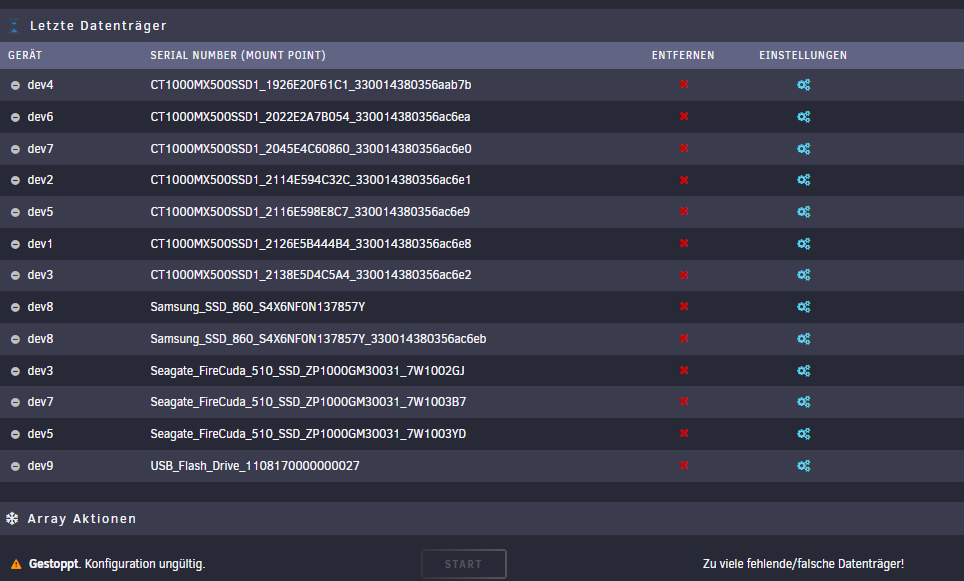Open settings for disk 2138E5D4C5A4
This screenshot has width=964, height=581.
coord(804,275)
